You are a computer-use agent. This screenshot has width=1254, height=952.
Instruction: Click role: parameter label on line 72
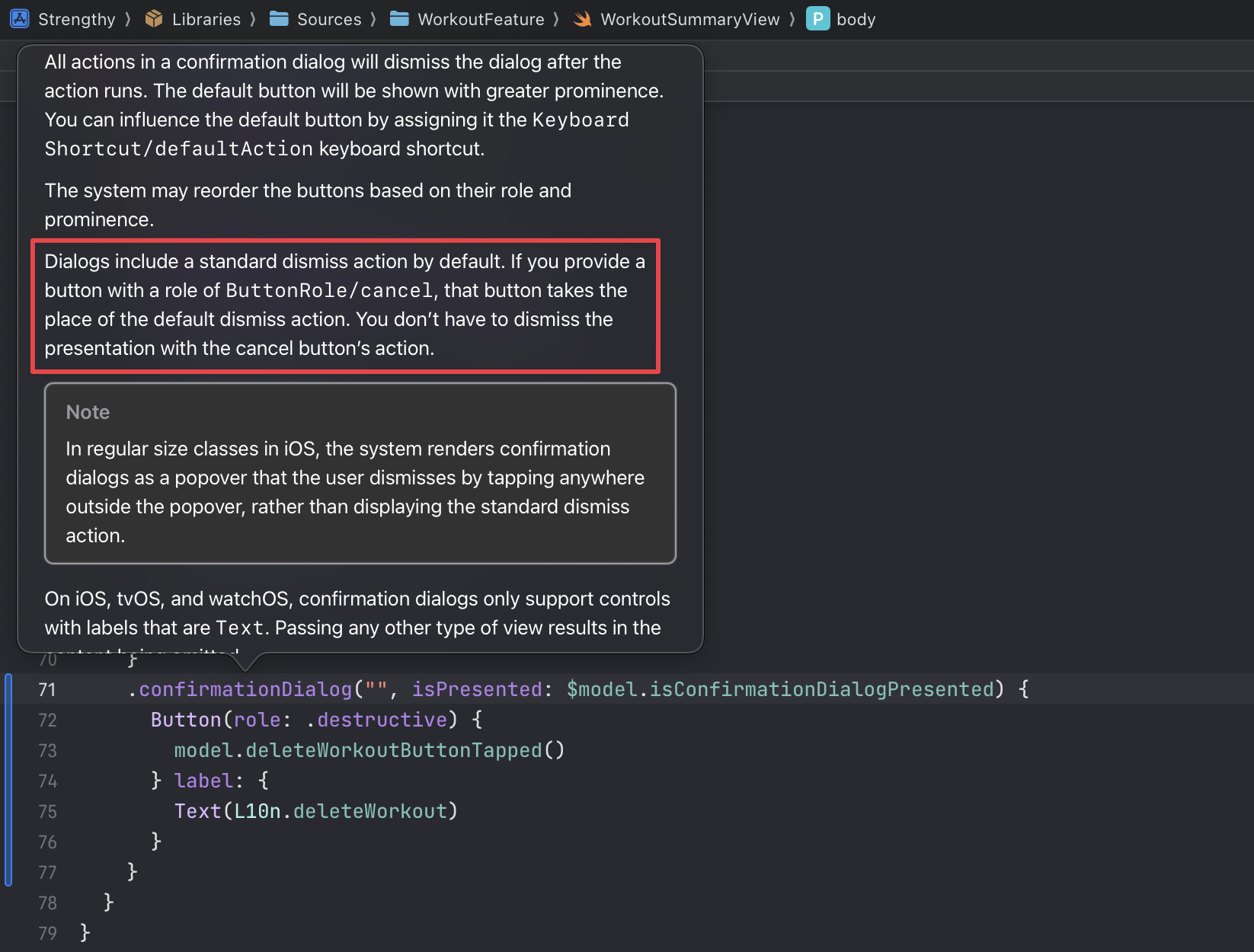point(262,720)
